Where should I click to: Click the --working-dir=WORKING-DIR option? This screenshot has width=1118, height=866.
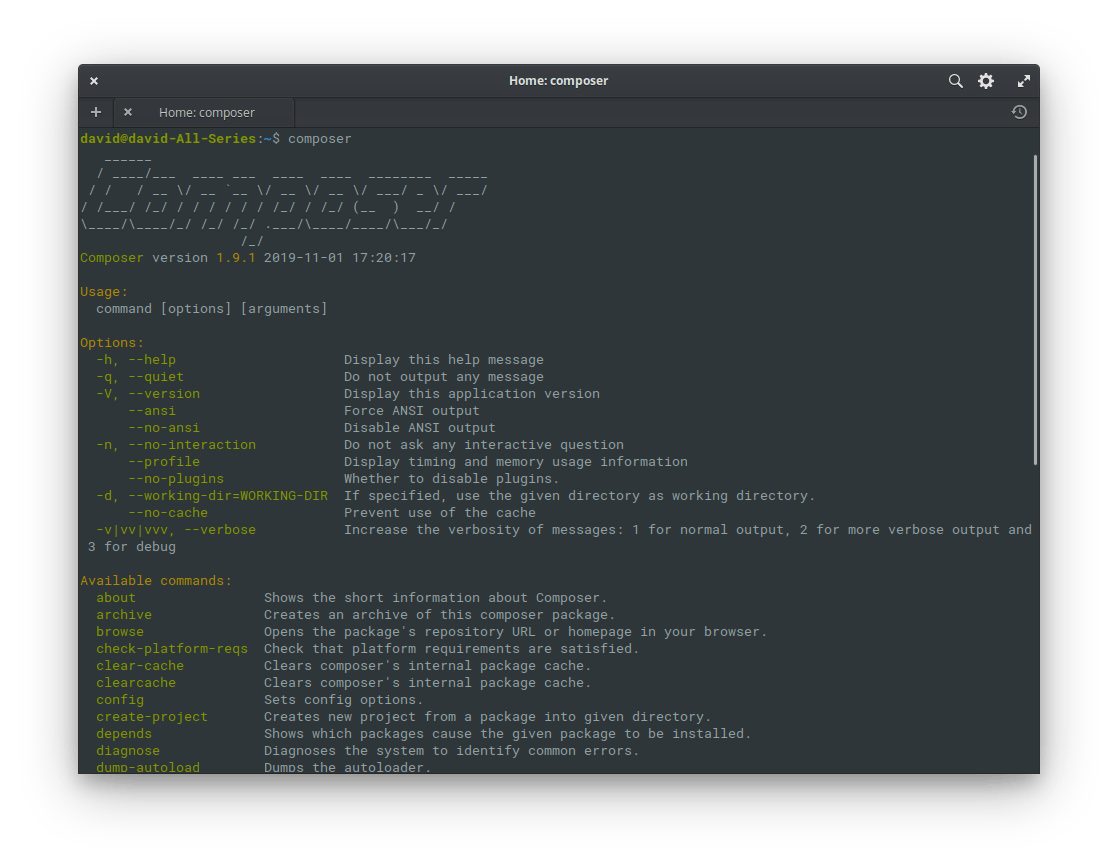pos(228,495)
